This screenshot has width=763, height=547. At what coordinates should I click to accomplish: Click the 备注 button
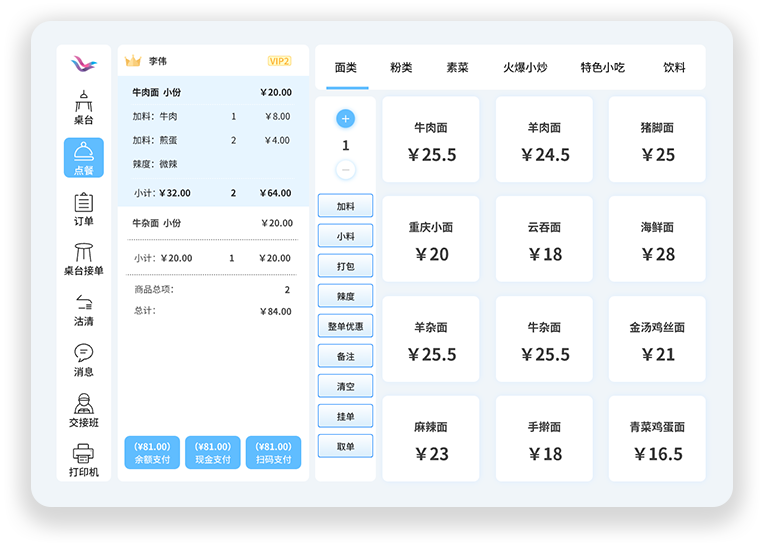tap(345, 356)
